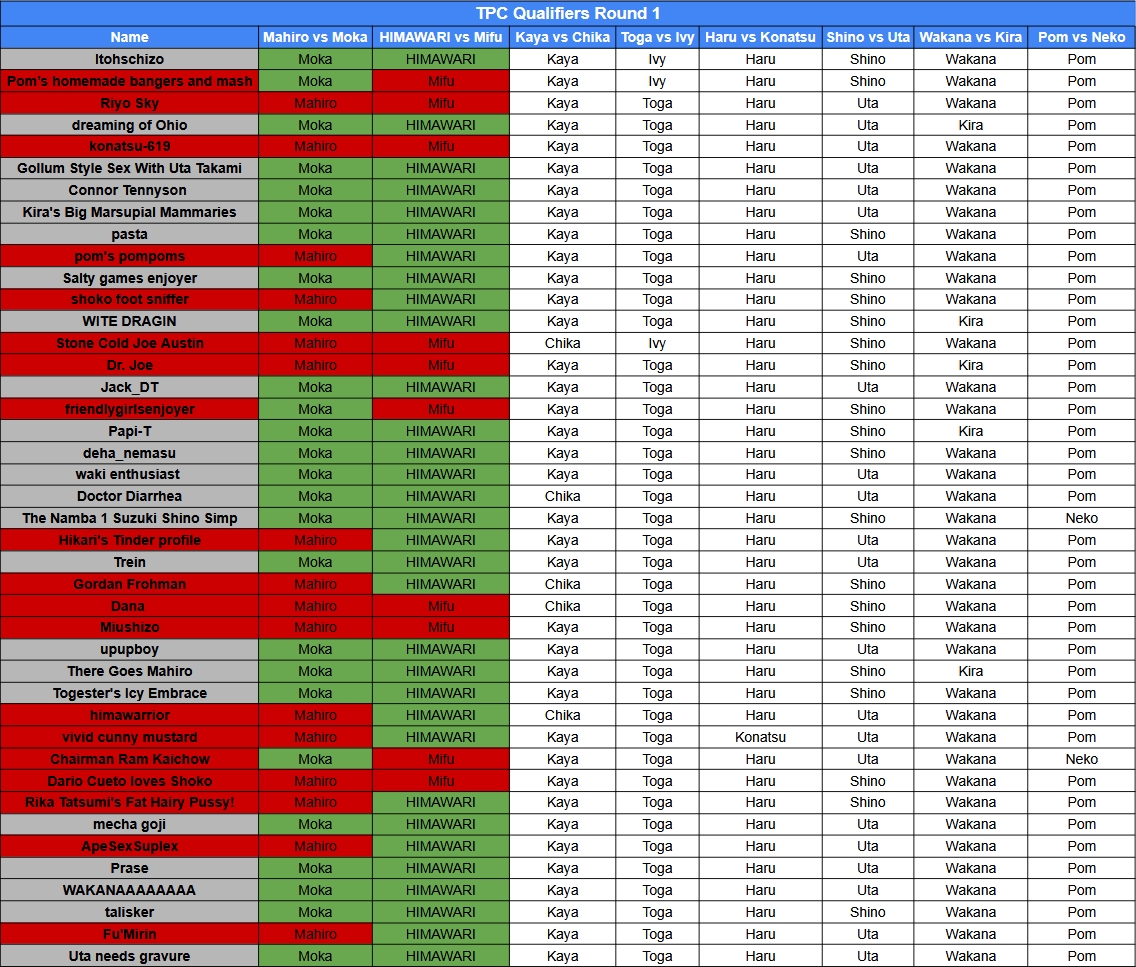
Task: Click the name cell Dana
Action: pos(130,606)
